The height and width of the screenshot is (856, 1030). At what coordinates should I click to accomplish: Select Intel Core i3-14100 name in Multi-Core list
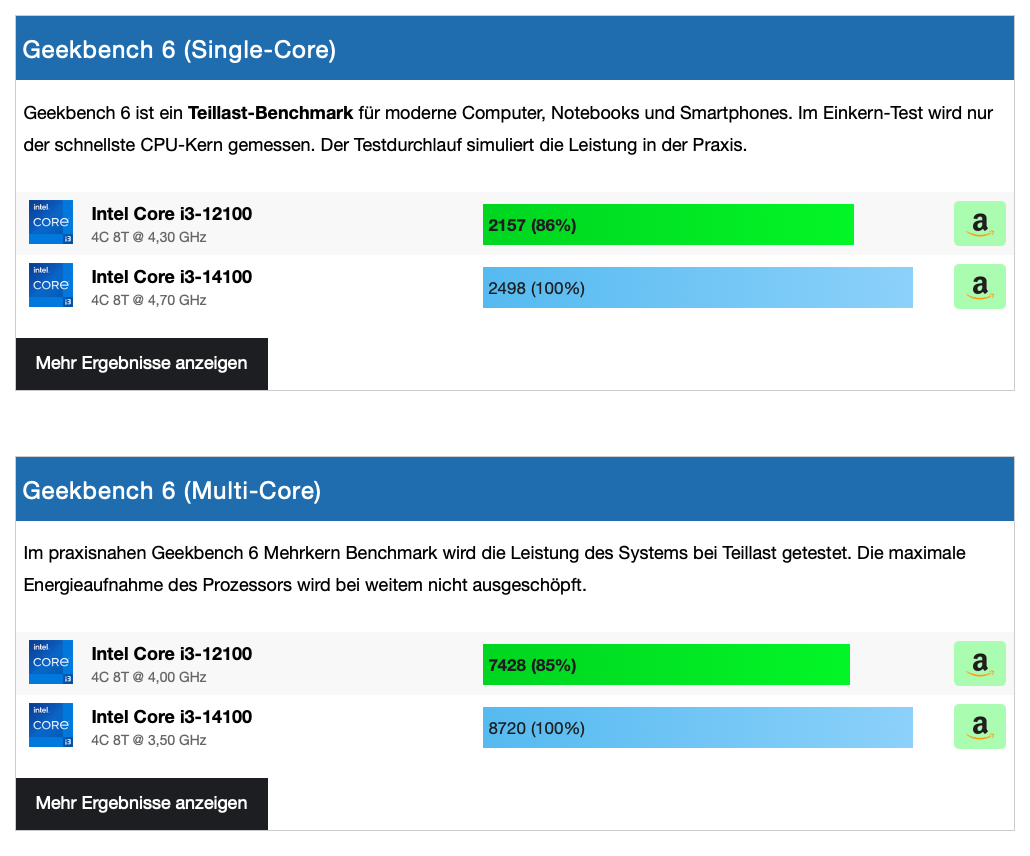coord(172,717)
